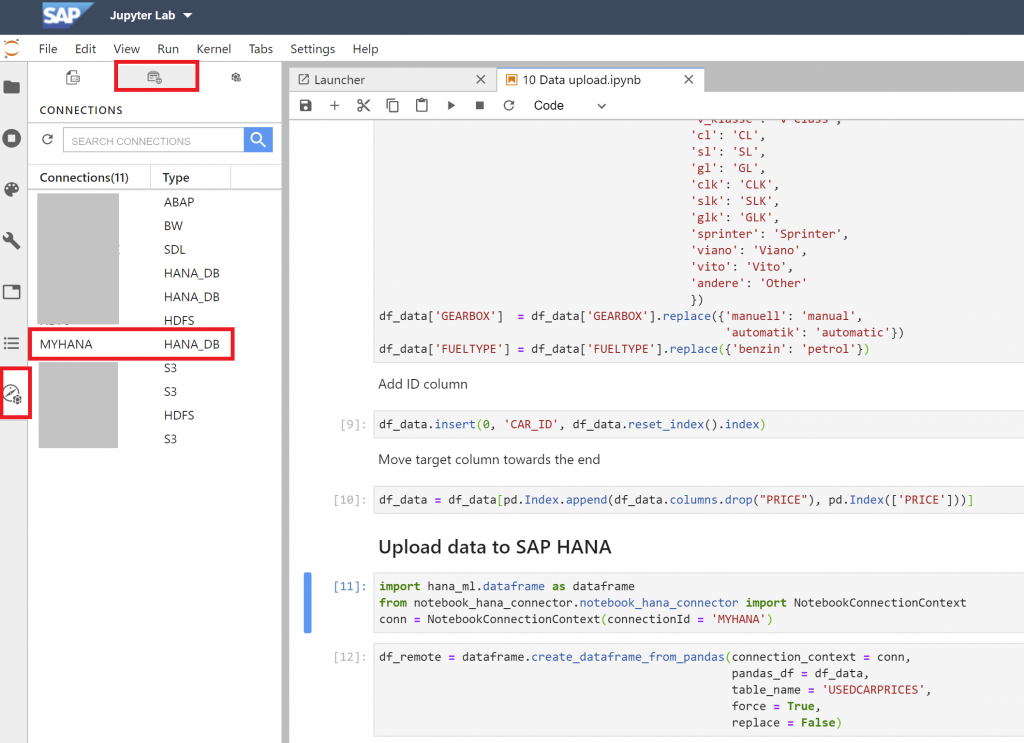The width and height of the screenshot is (1024, 743).
Task: Click the 'Add ID column' markdown text
Action: click(423, 384)
